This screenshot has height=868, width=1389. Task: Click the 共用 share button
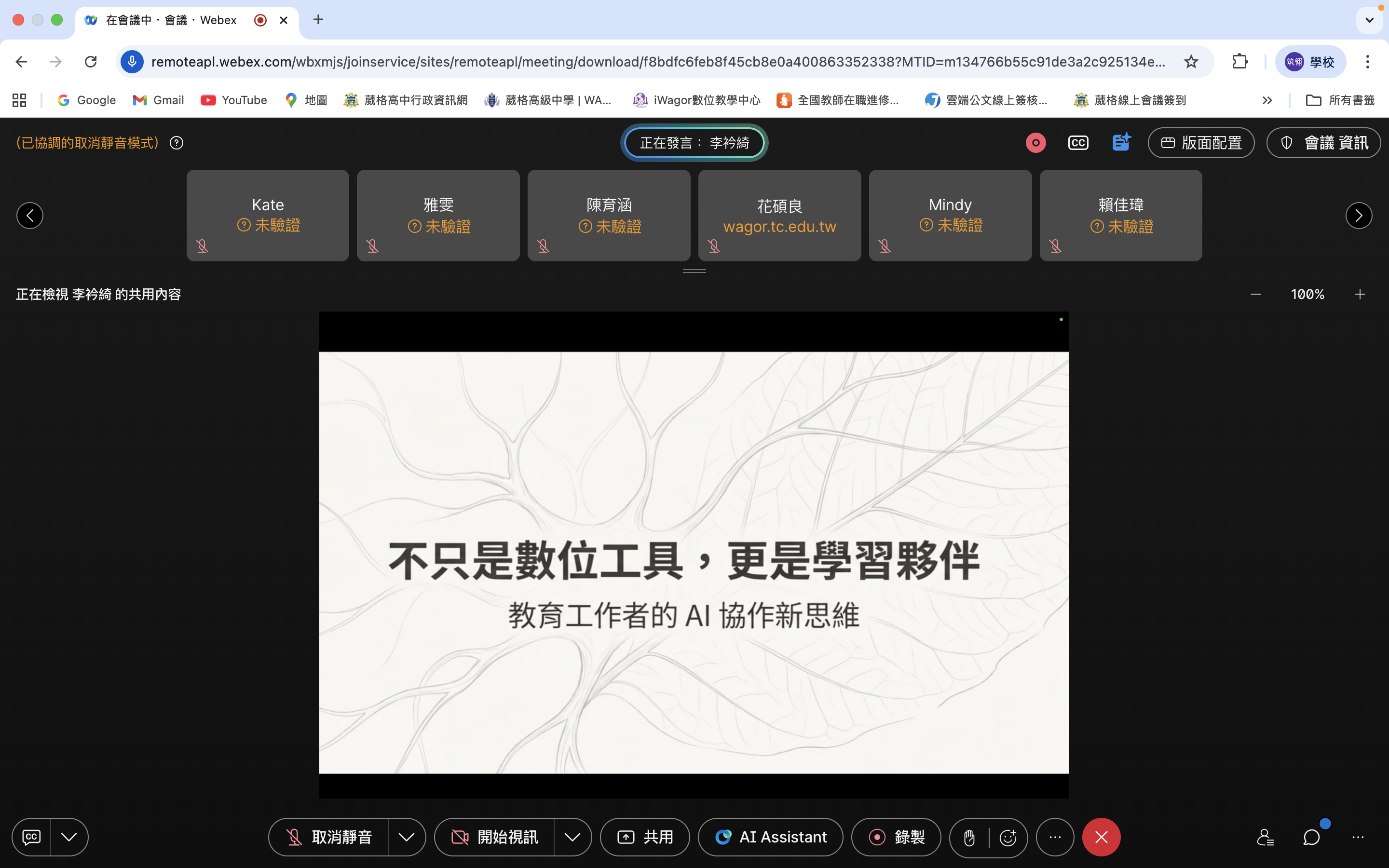[644, 838]
